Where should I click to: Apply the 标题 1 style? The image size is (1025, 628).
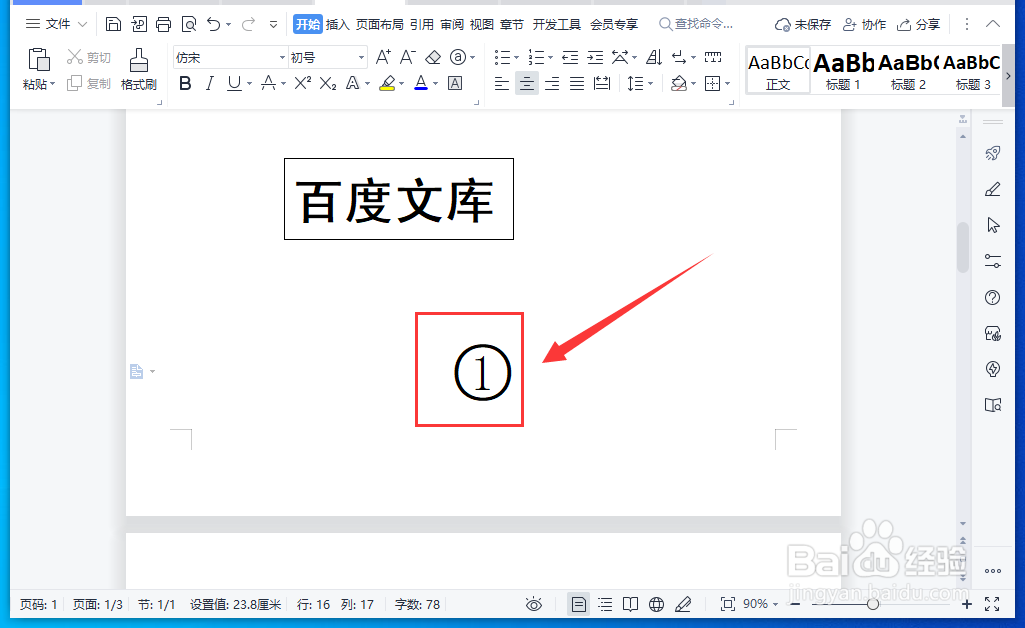tap(843, 70)
